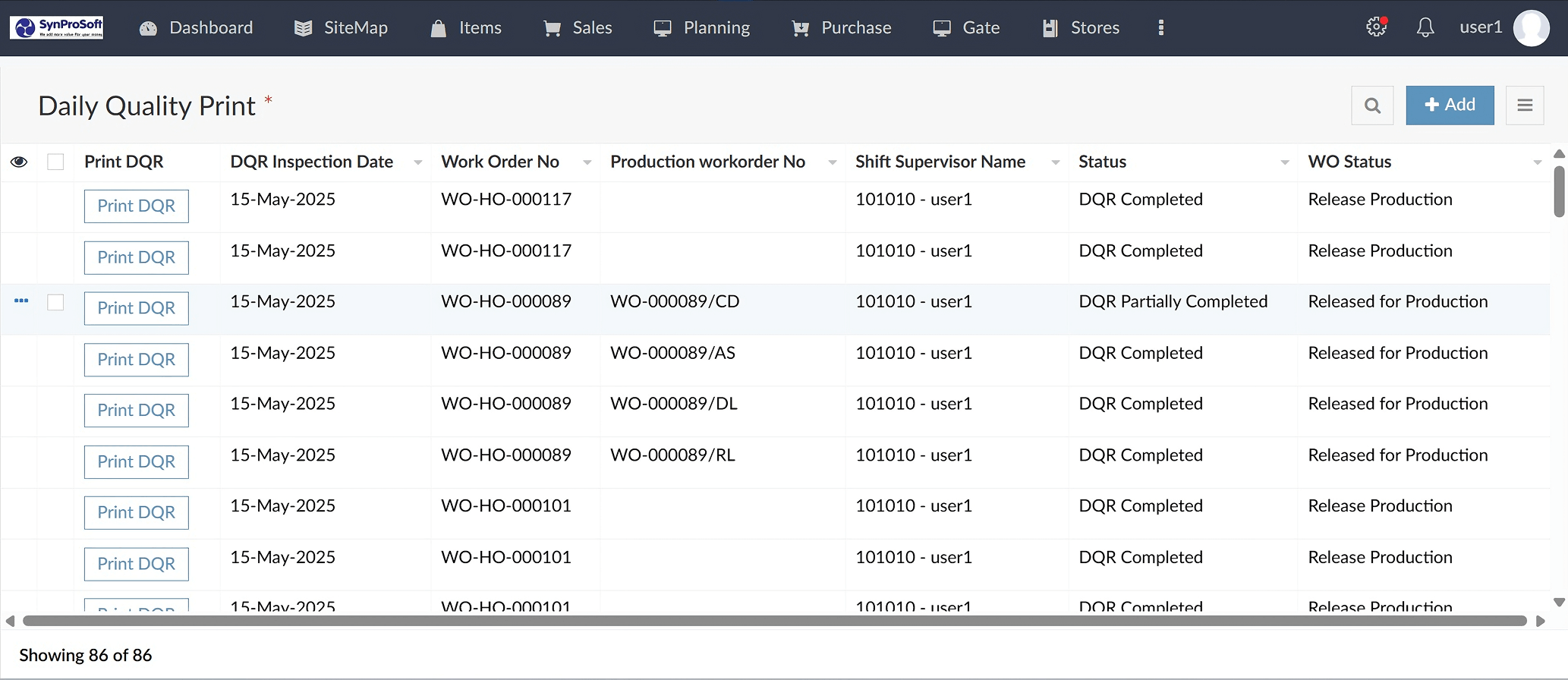Open the settings gear icon
This screenshot has height=680, width=1568.
[1376, 28]
